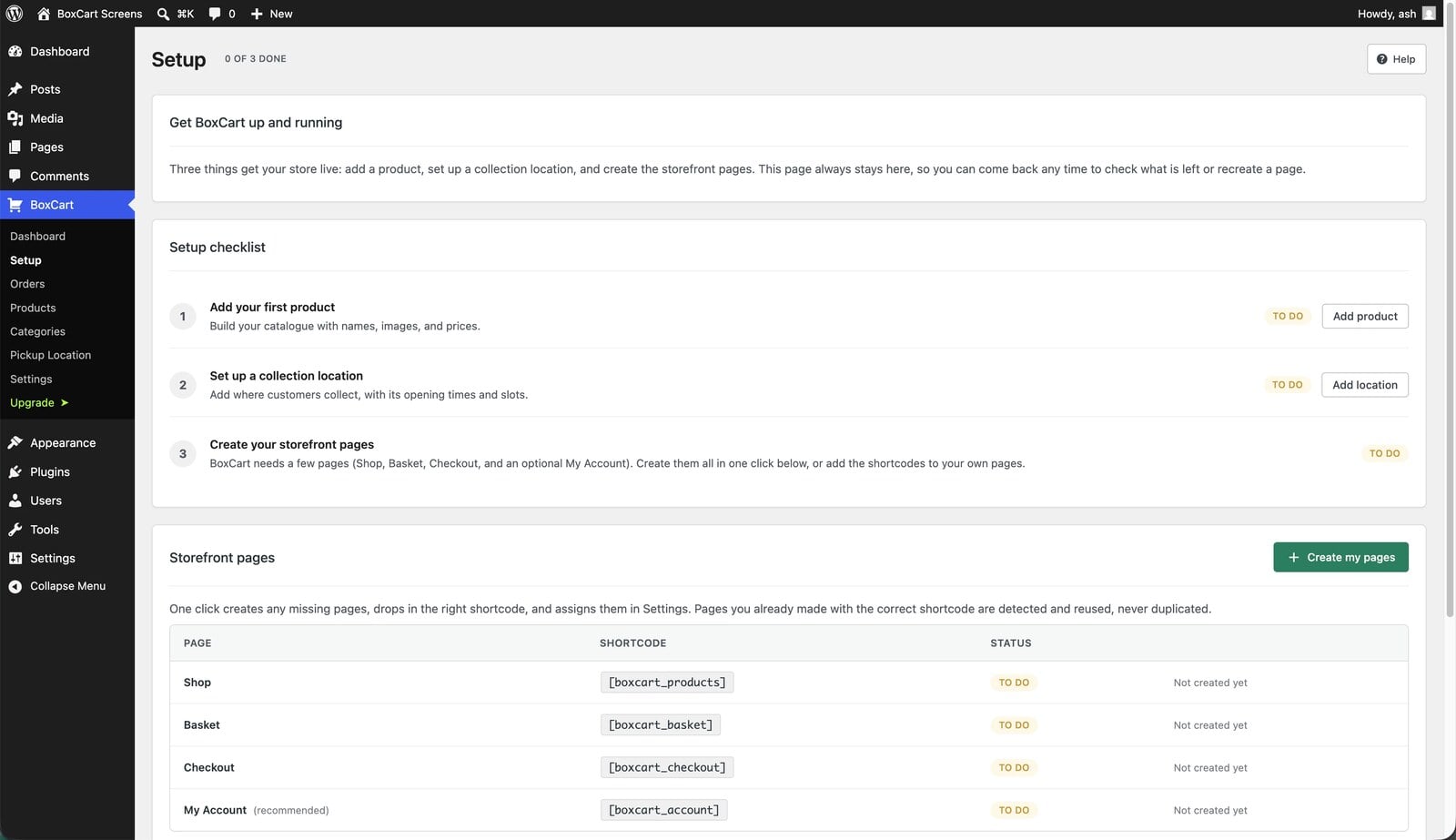Screen dimensions: 1456x840
Task: Click Not created yet in Basket row
Action: (1210, 725)
